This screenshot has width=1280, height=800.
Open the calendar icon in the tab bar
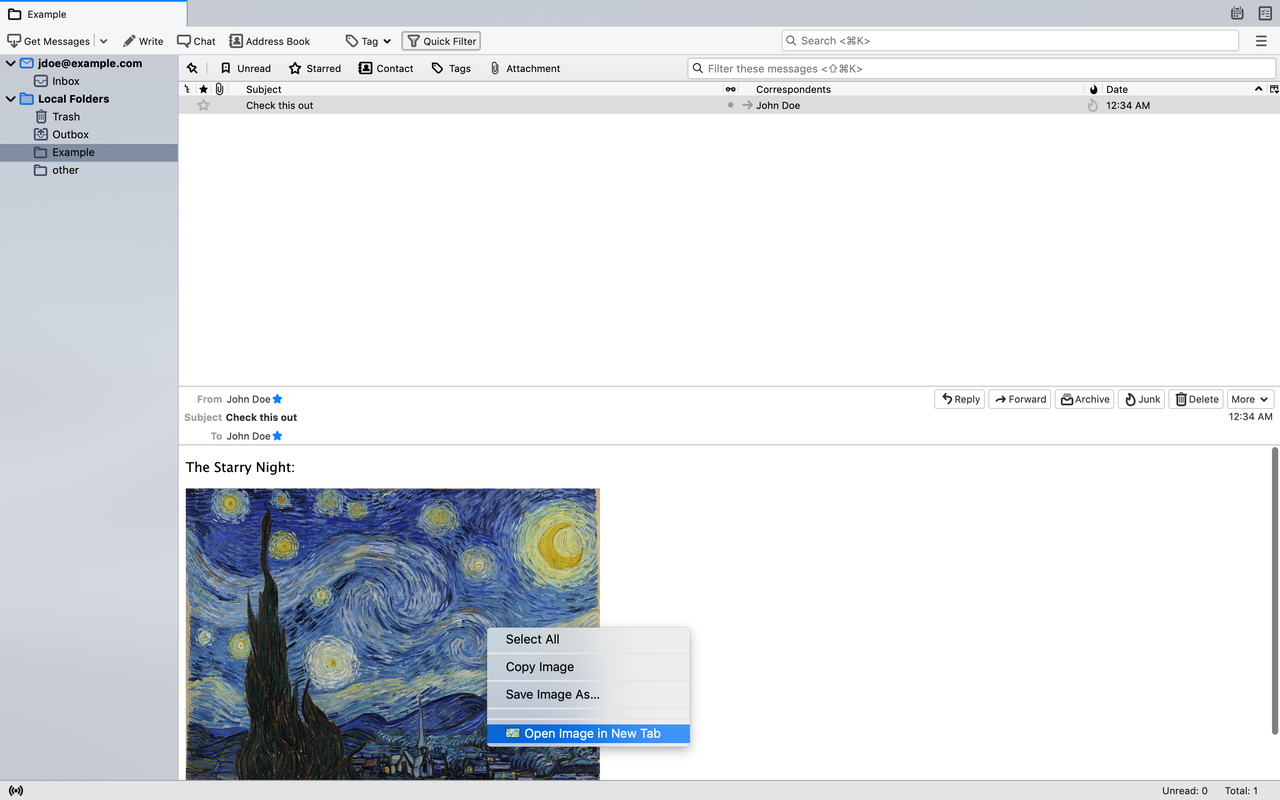[x=1237, y=14]
